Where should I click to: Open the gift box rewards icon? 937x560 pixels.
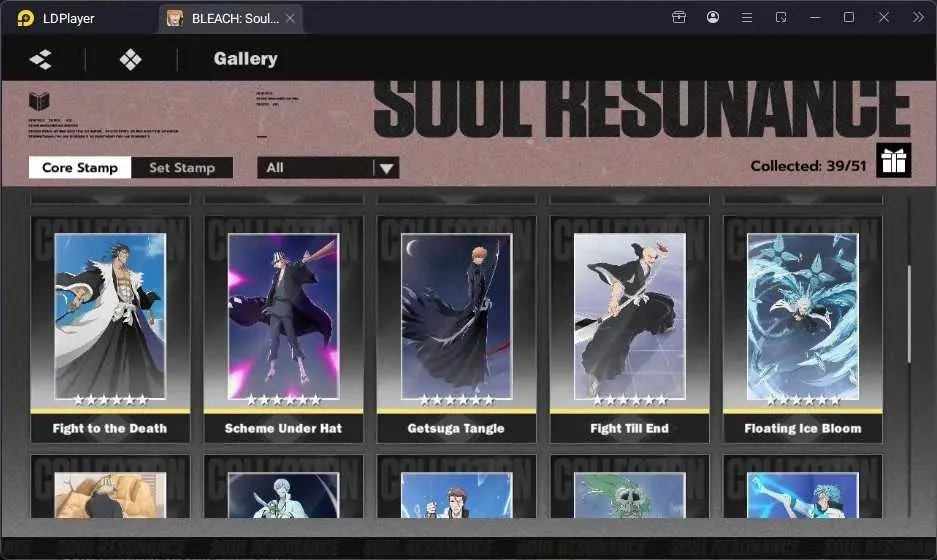point(893,160)
